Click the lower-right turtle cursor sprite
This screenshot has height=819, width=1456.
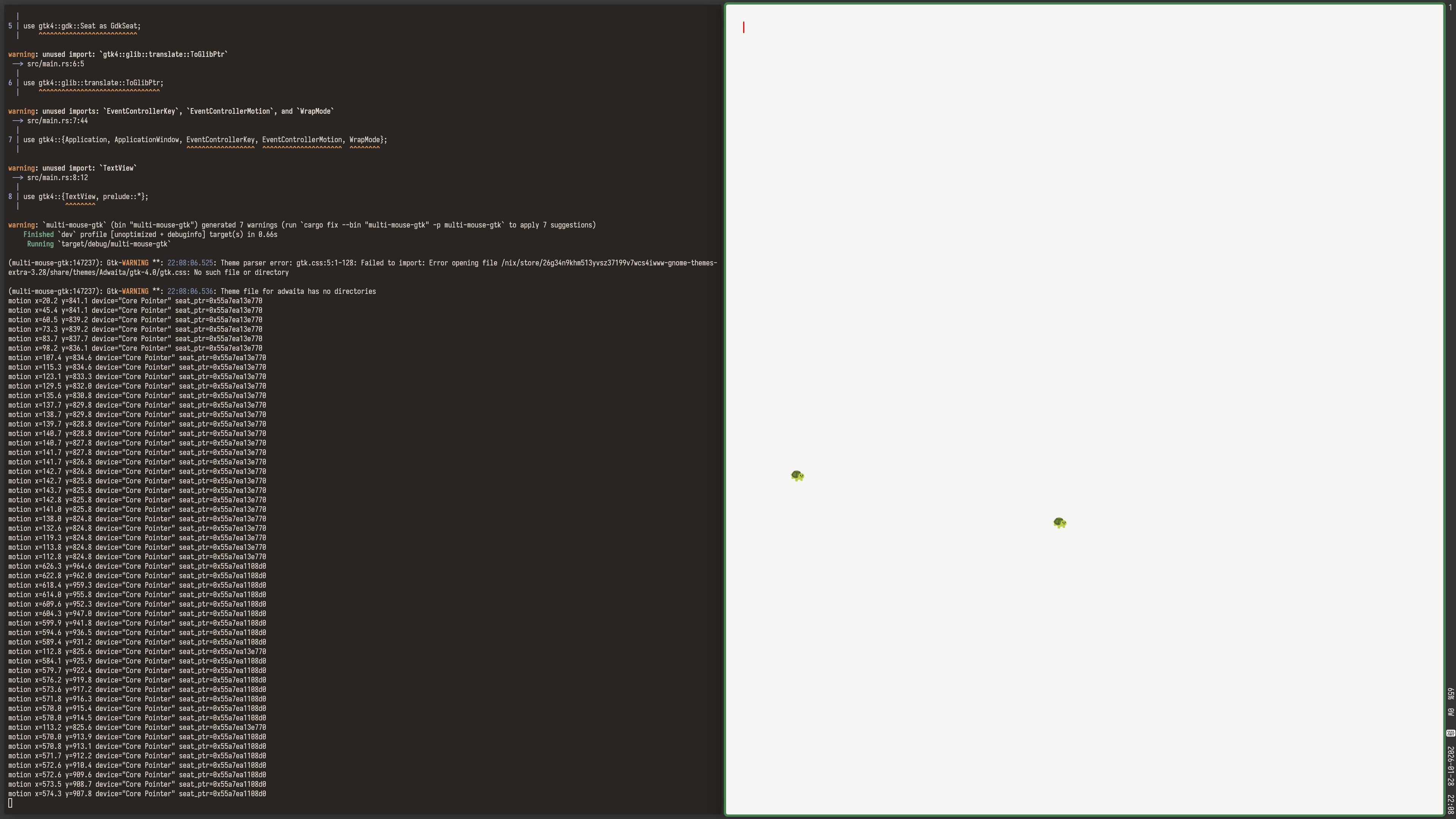[1060, 522]
